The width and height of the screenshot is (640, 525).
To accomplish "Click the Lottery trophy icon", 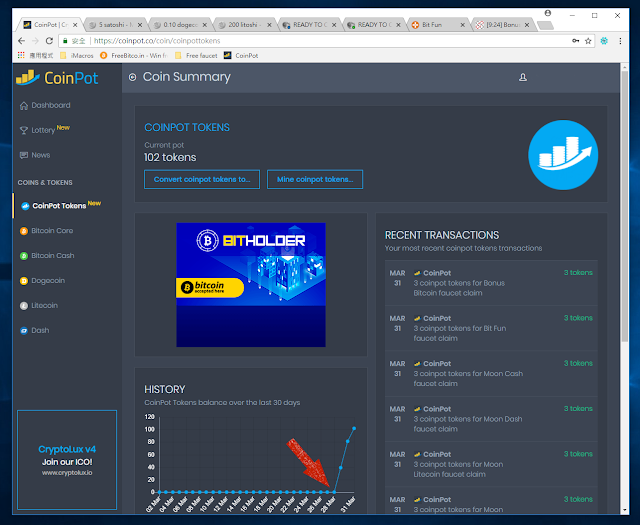I will point(24,130).
